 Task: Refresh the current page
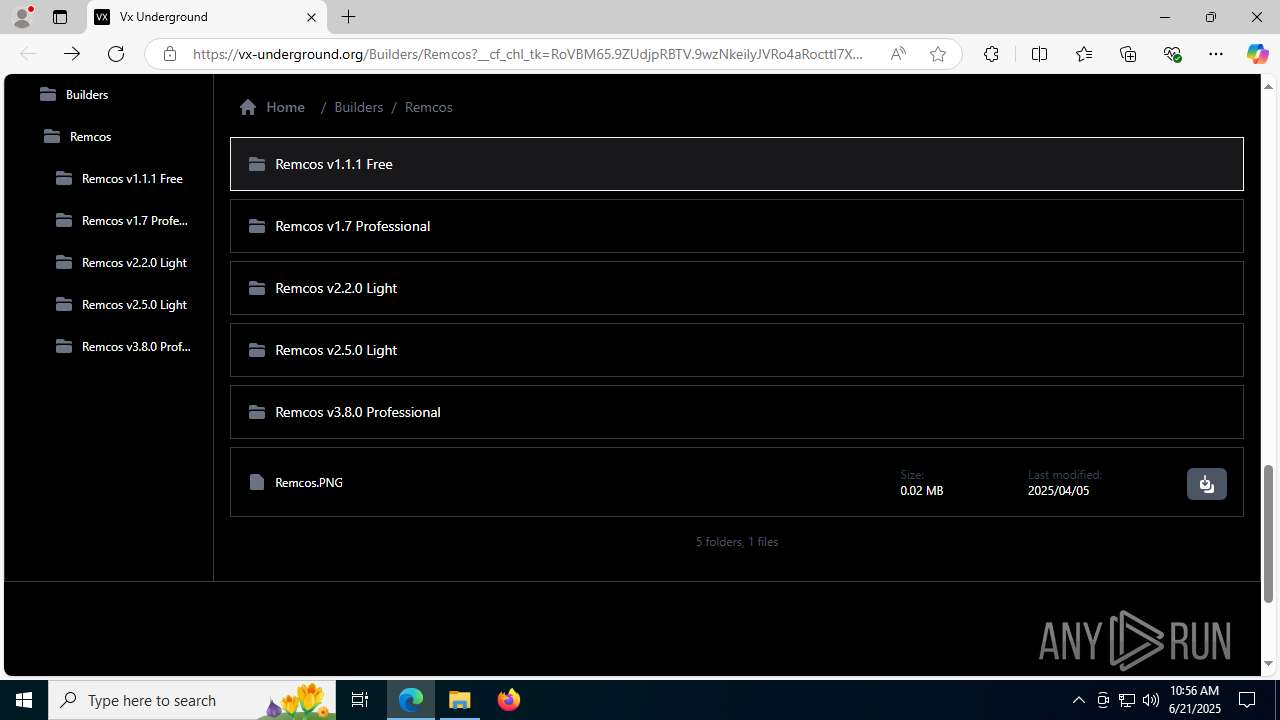[116, 54]
